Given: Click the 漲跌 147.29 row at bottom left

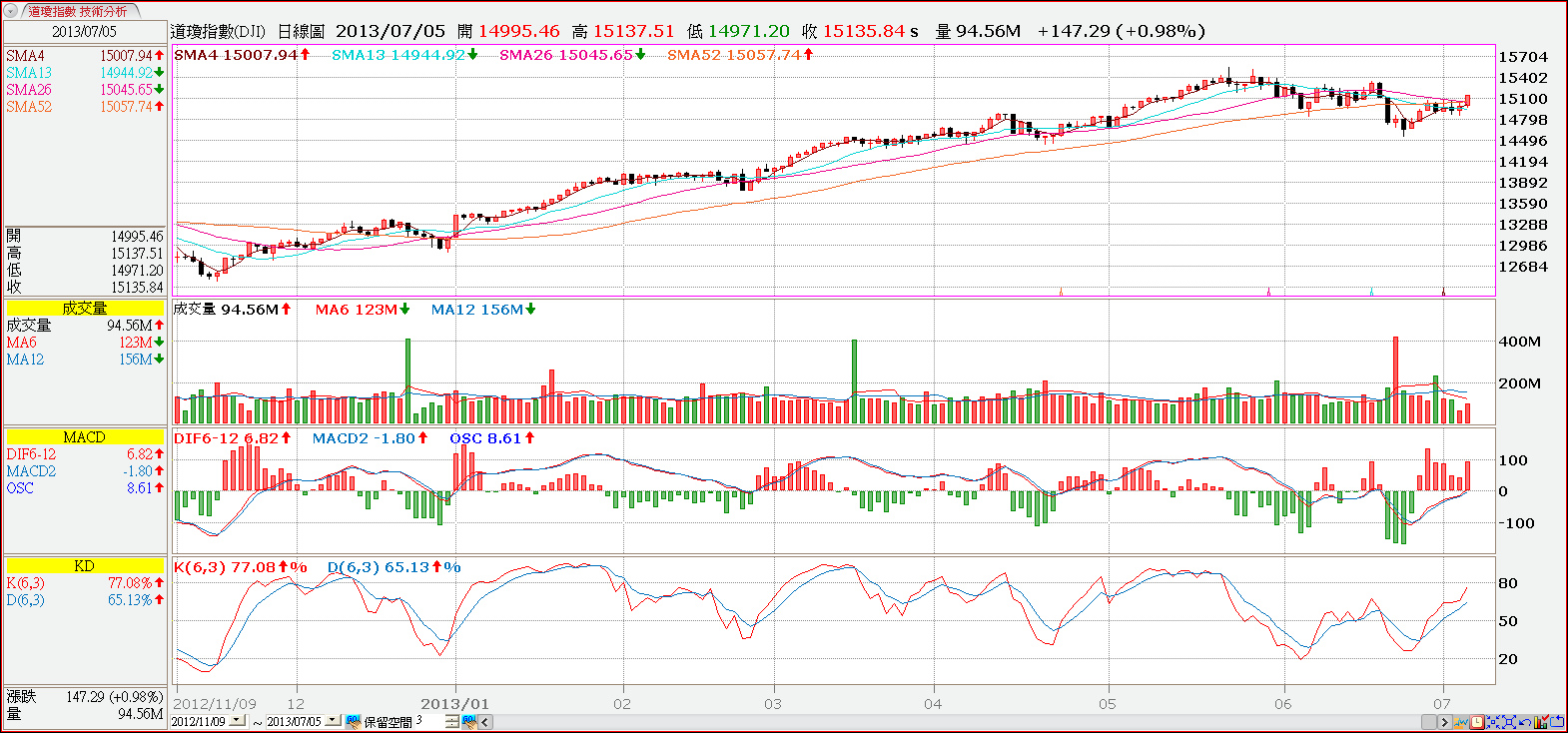Looking at the screenshot, I should (x=84, y=697).
